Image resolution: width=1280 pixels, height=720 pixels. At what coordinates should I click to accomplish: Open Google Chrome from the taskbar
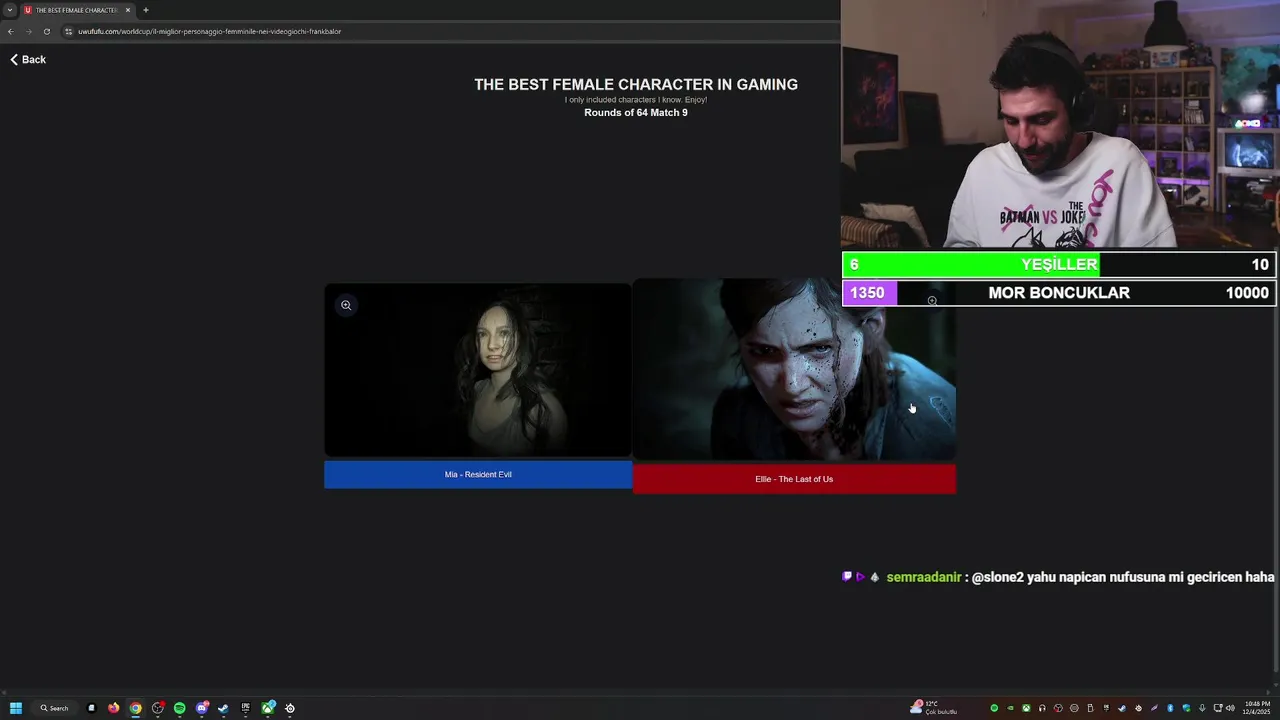tap(136, 708)
